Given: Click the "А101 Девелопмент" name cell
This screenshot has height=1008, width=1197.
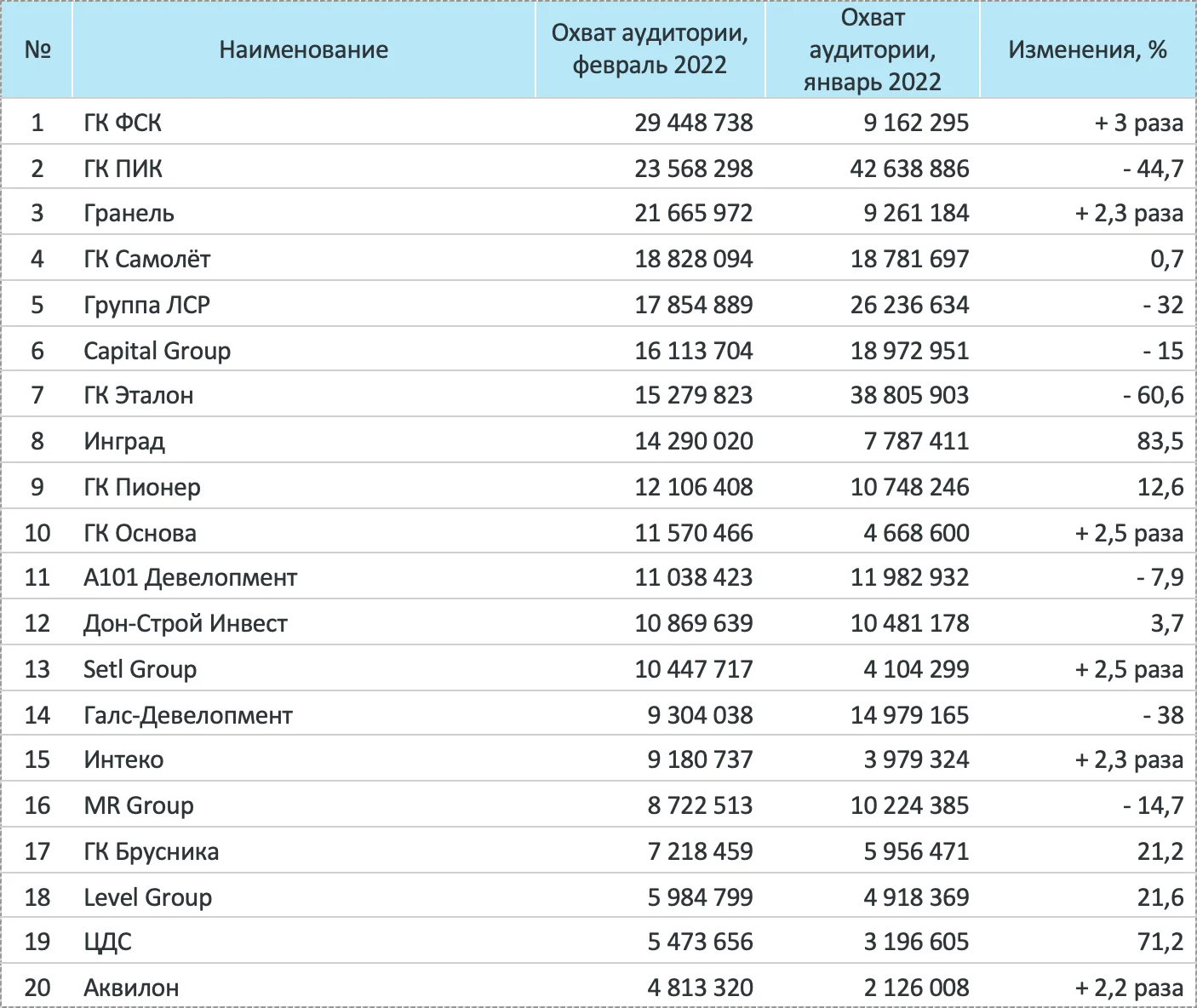Looking at the screenshot, I should click(190, 577).
